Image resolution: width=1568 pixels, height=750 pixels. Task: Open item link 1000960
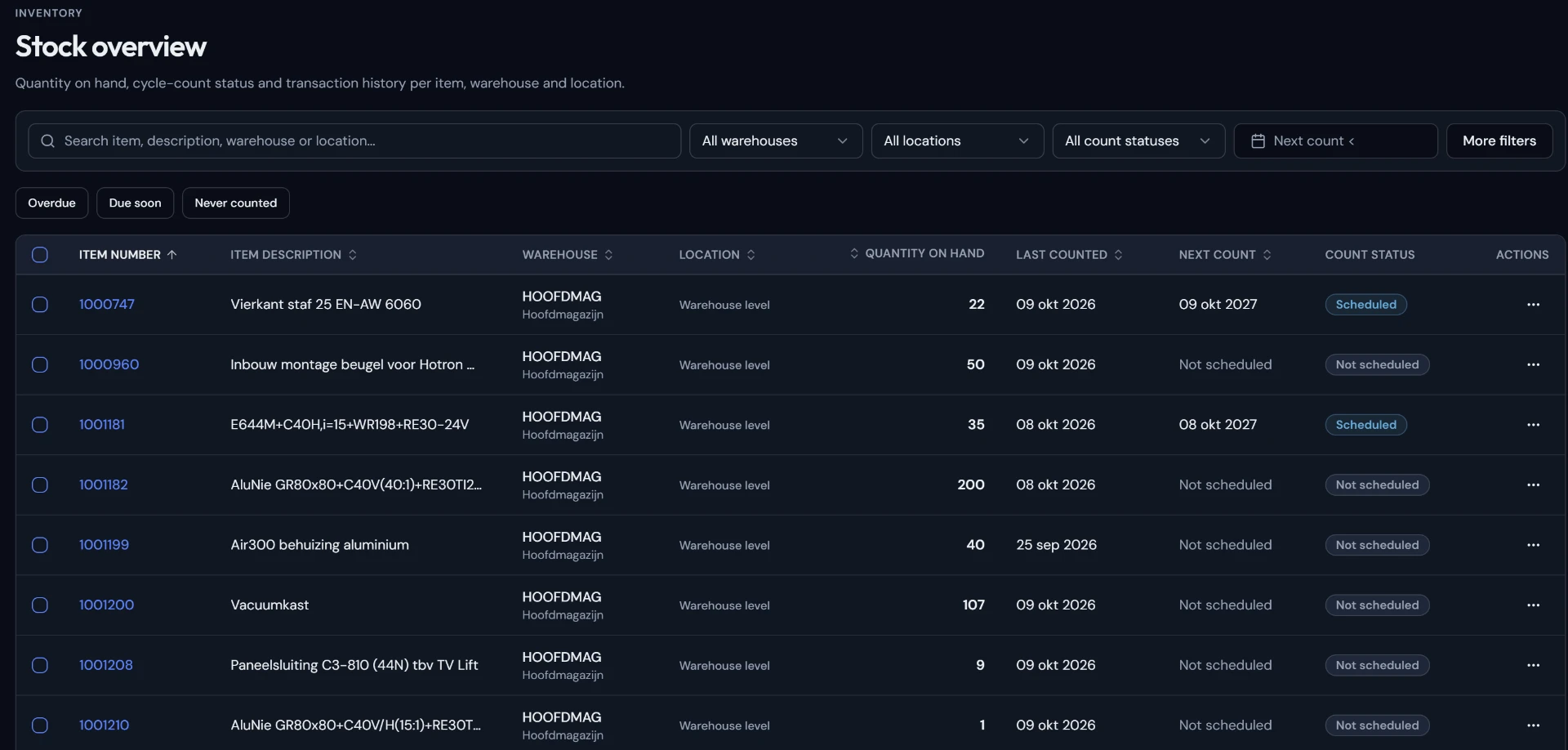point(109,364)
